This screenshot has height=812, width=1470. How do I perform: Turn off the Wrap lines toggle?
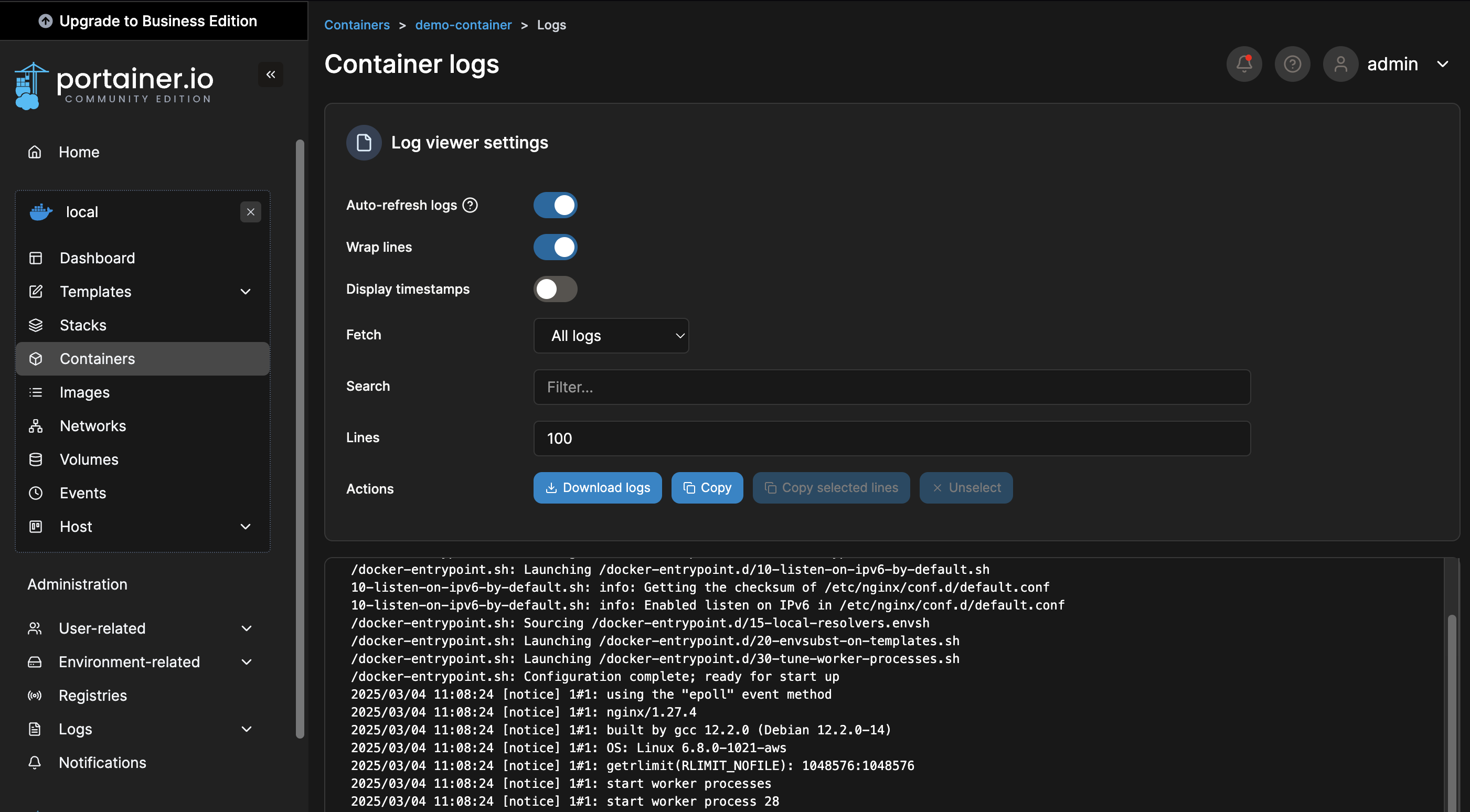(555, 248)
